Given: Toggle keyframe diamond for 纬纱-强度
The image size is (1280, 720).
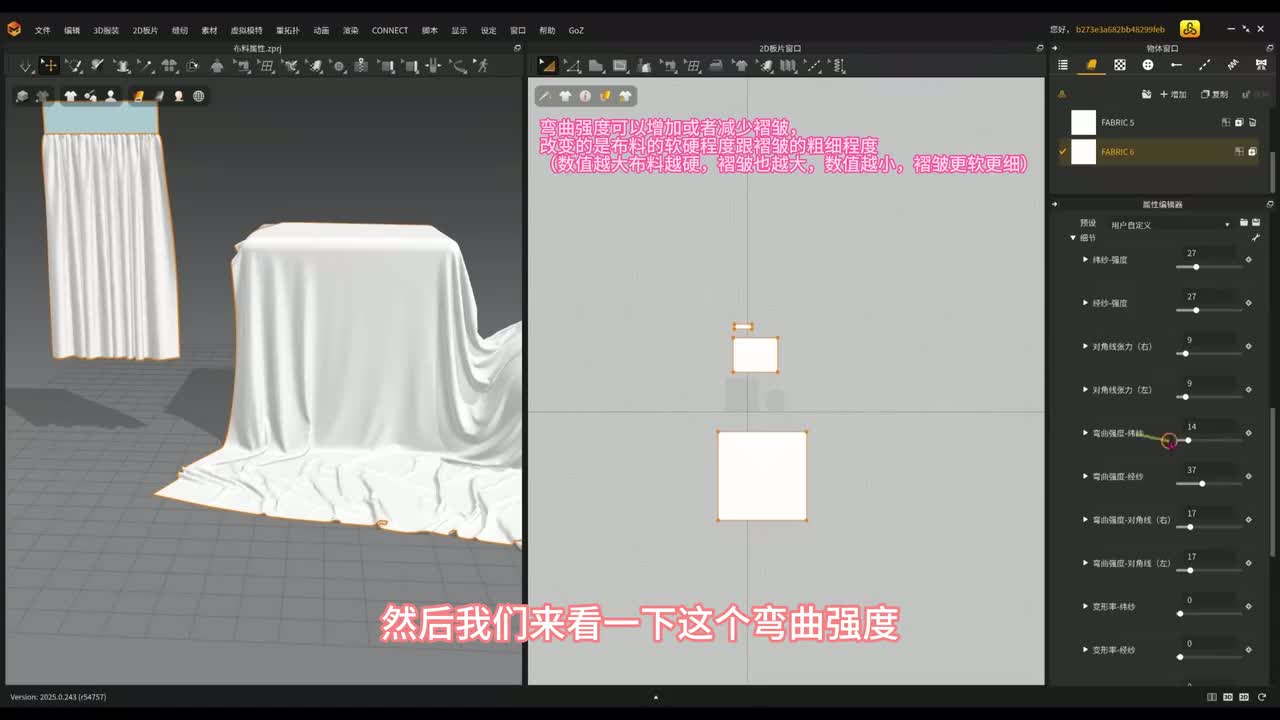Looking at the screenshot, I should pyautogui.click(x=1248, y=260).
